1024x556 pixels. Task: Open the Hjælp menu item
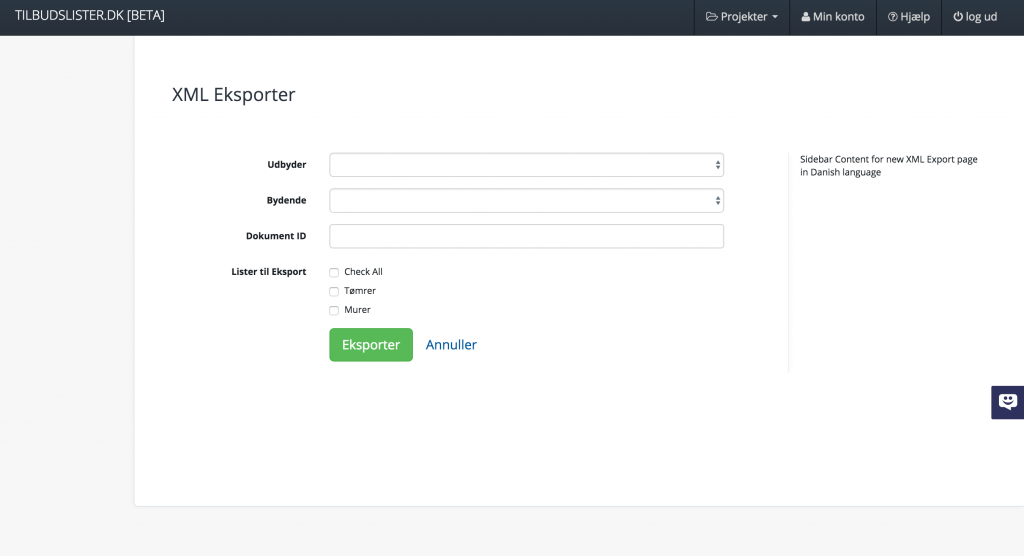[908, 17]
